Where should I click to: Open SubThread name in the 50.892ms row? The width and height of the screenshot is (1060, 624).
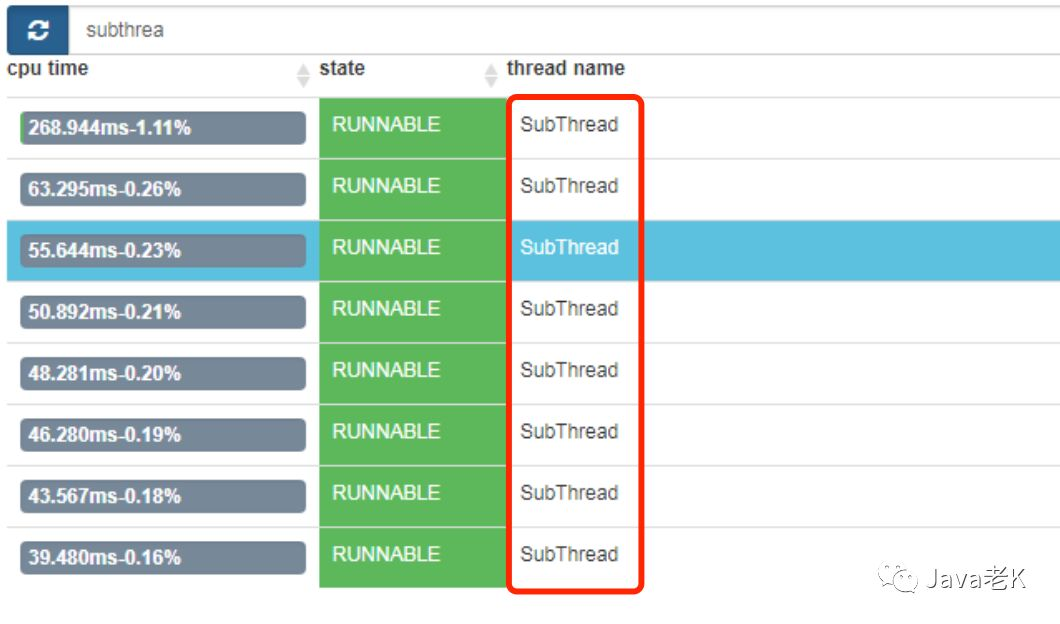pyautogui.click(x=569, y=309)
